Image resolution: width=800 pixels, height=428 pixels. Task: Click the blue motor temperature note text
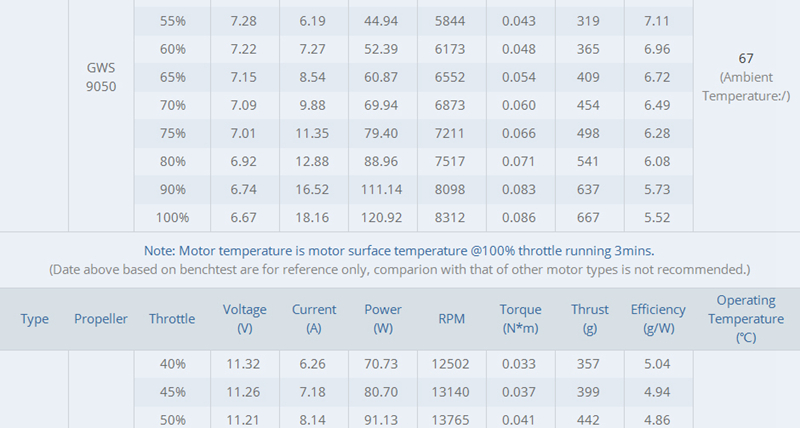point(399,250)
